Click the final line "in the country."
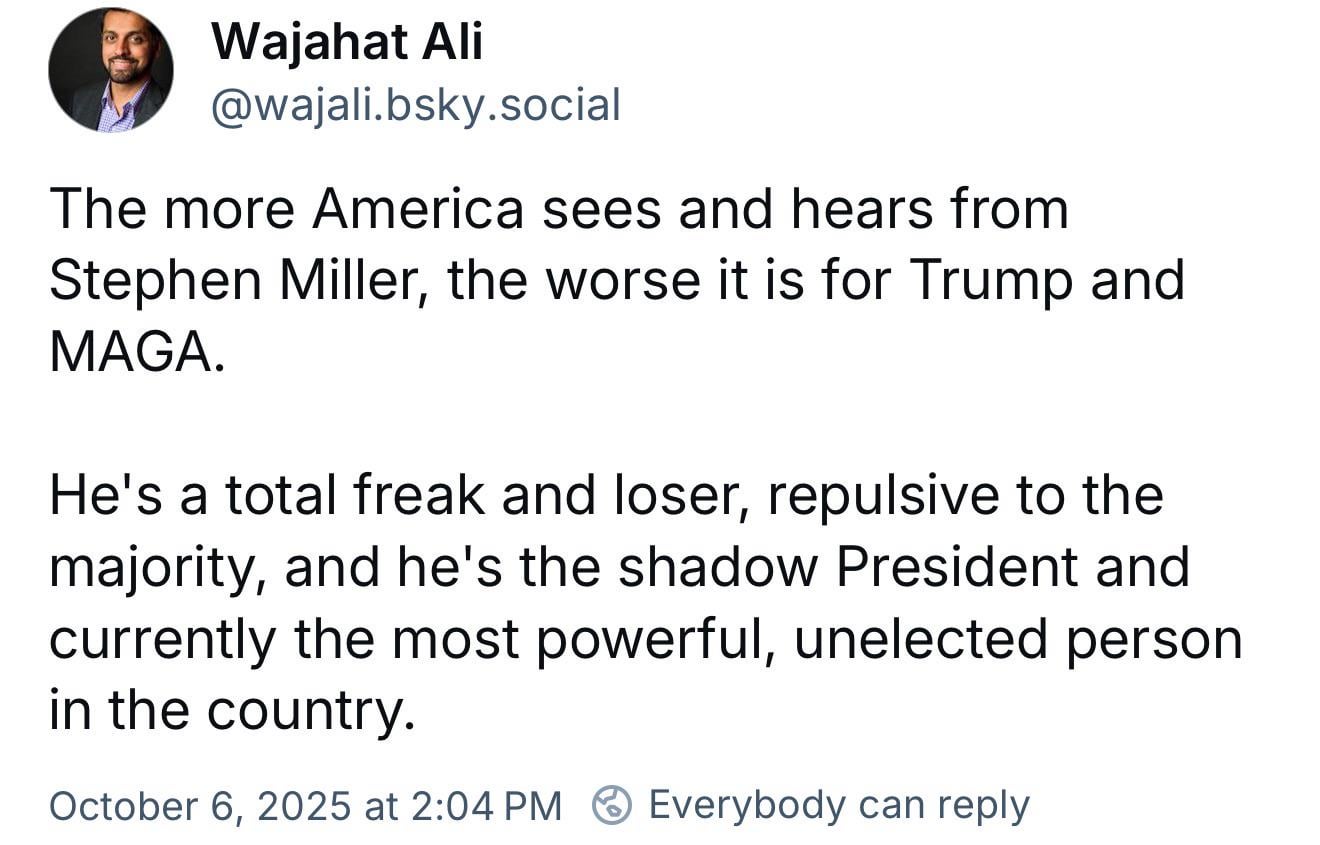Image resolution: width=1320 pixels, height=845 pixels. coord(231,712)
